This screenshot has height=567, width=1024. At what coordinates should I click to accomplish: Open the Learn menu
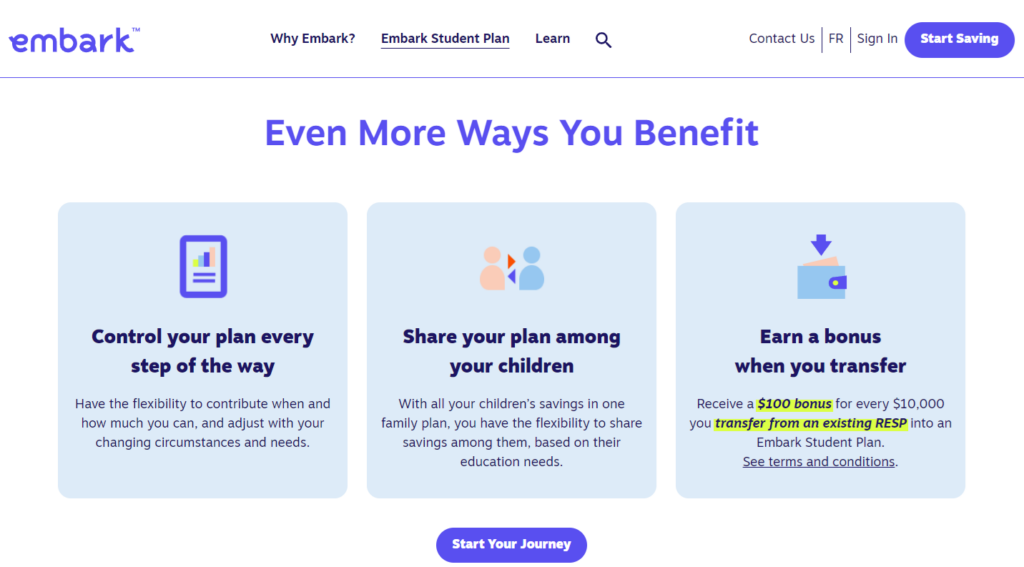point(552,39)
